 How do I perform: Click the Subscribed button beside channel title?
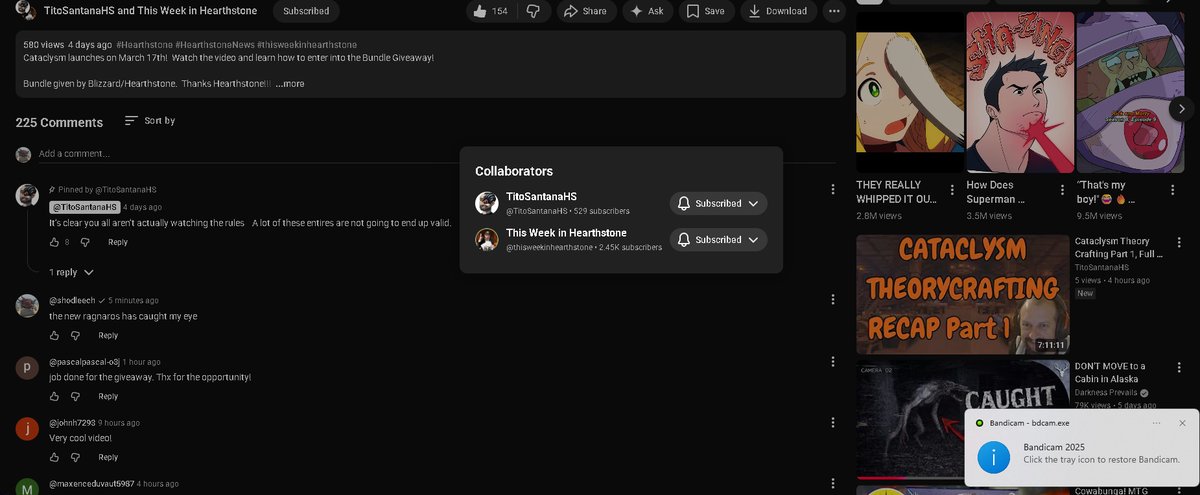click(306, 11)
